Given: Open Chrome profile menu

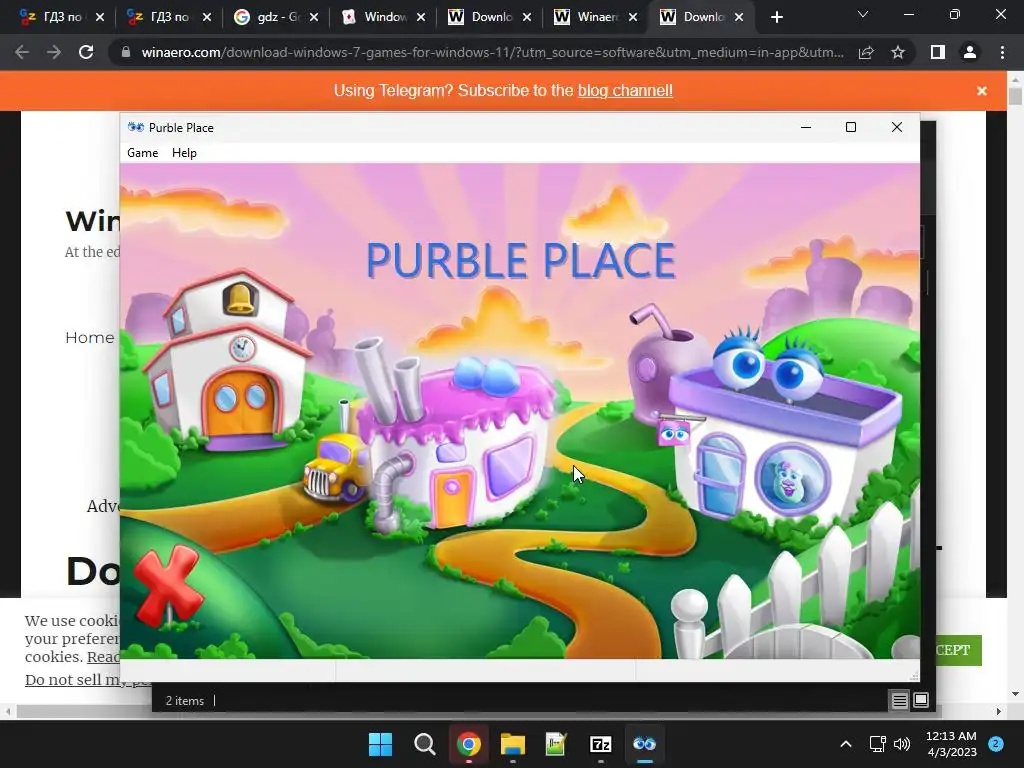Looking at the screenshot, I should [x=970, y=52].
